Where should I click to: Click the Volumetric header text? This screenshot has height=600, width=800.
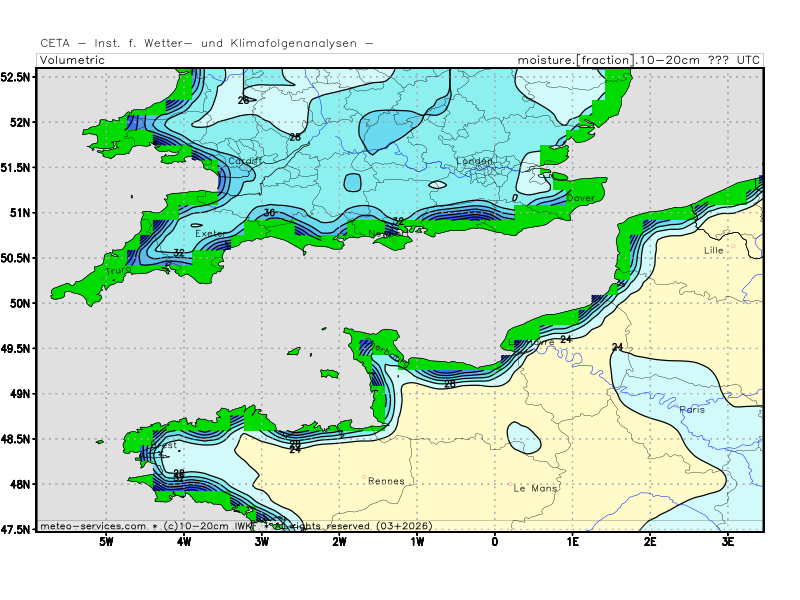tap(72, 60)
